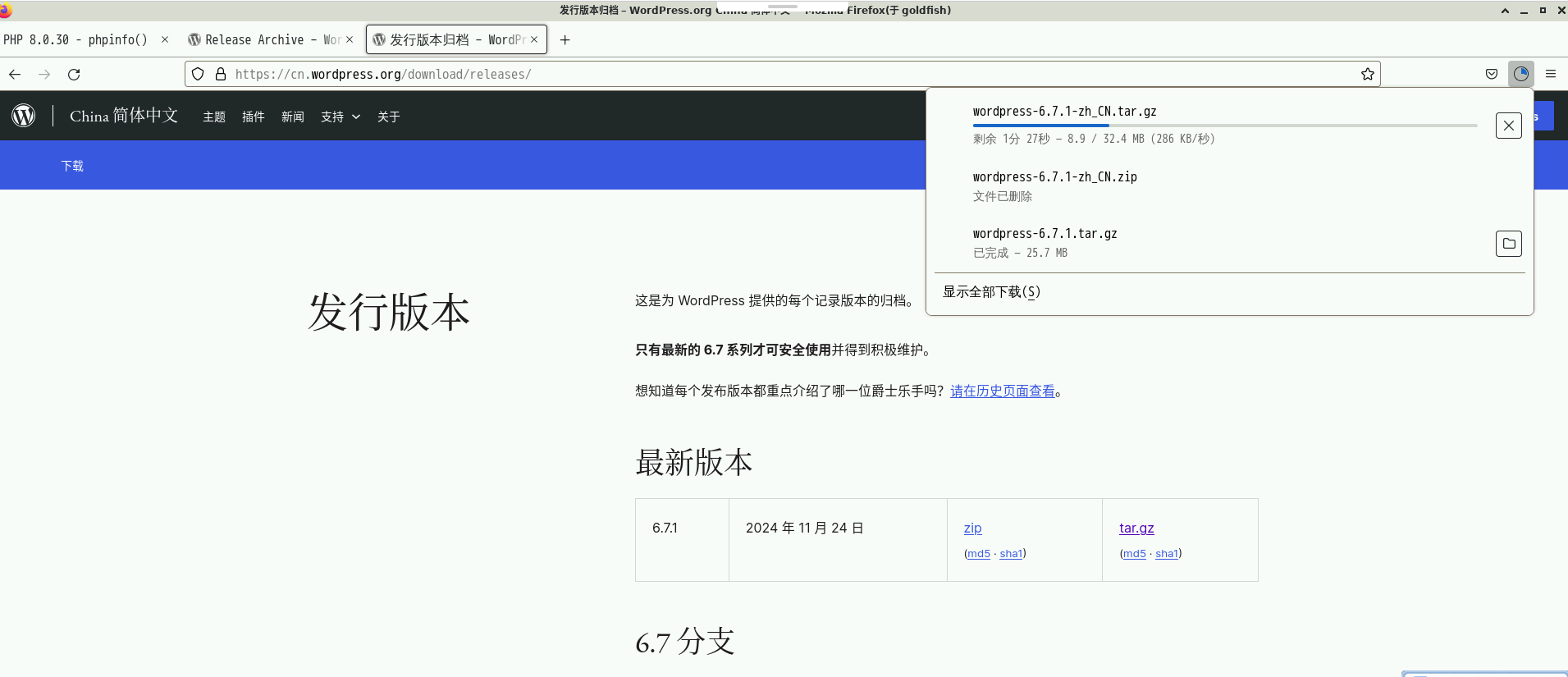1568x677 pixels.
Task: Open md5 checksum for 6.7.1 zip
Action: (x=979, y=554)
